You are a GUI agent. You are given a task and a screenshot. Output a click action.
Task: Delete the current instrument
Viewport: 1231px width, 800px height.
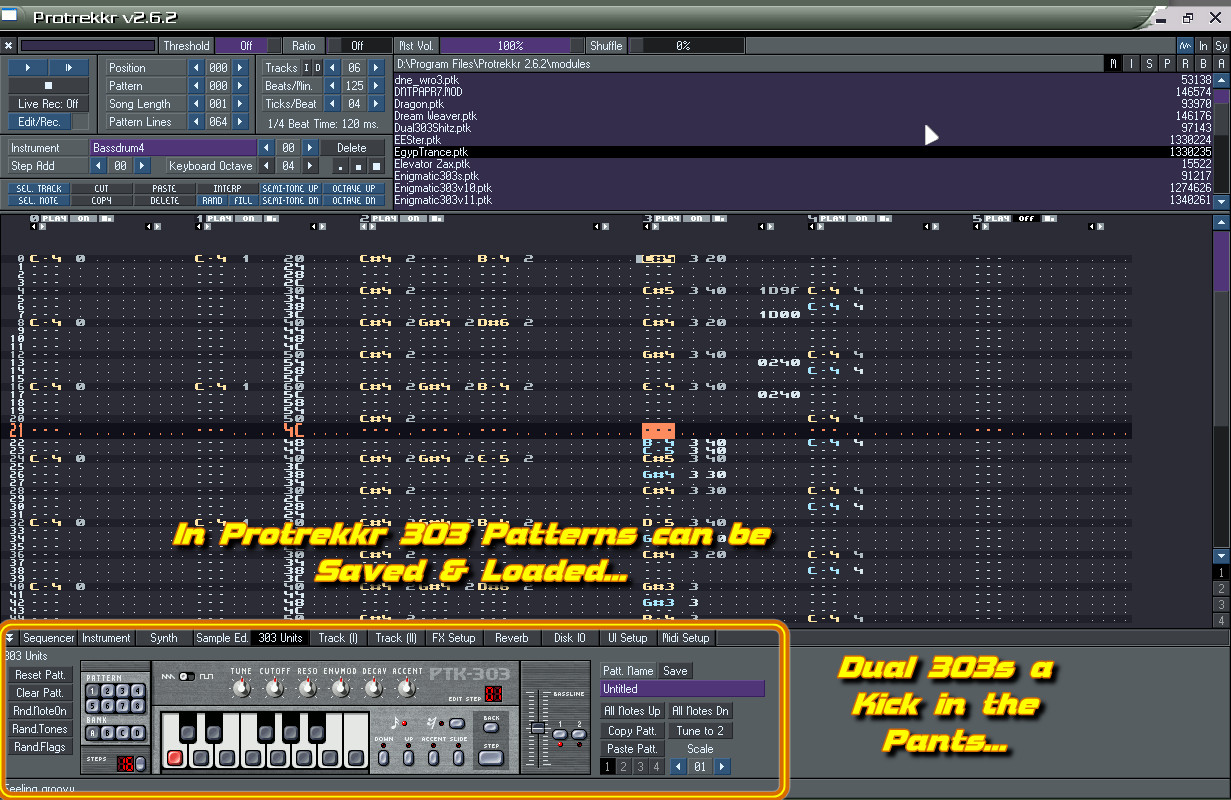tap(352, 148)
